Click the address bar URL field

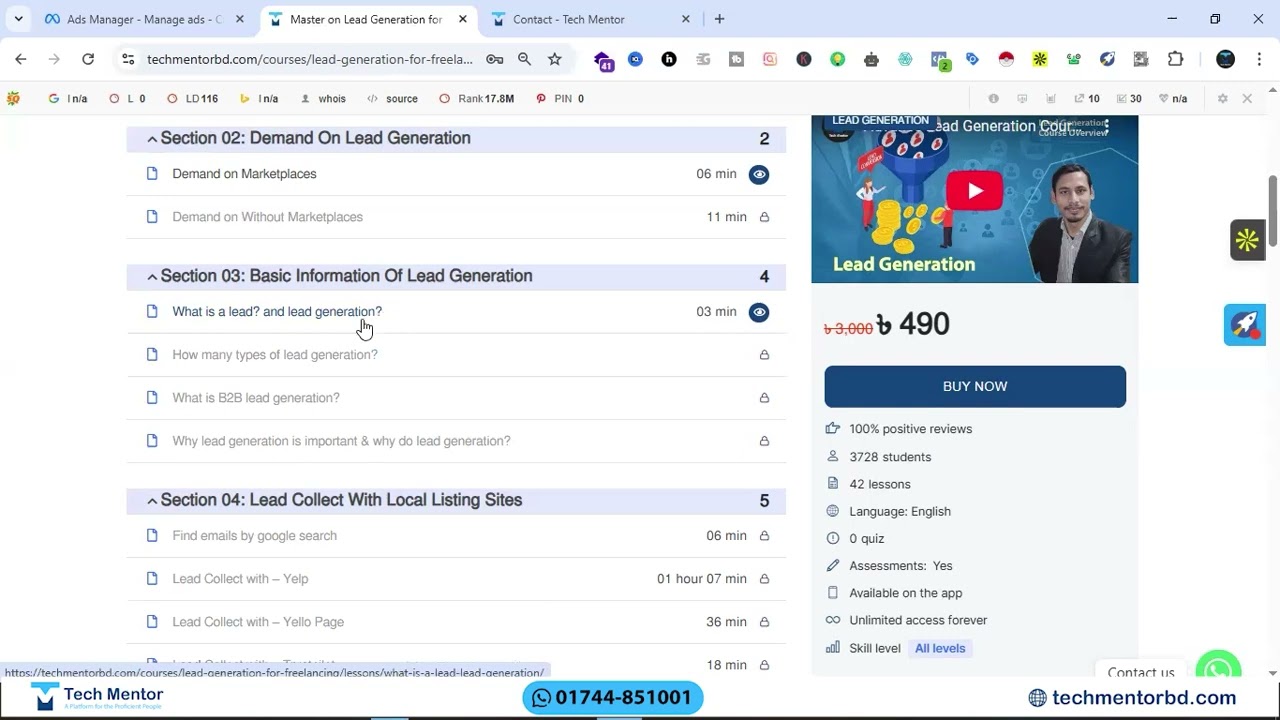pyautogui.click(x=310, y=59)
